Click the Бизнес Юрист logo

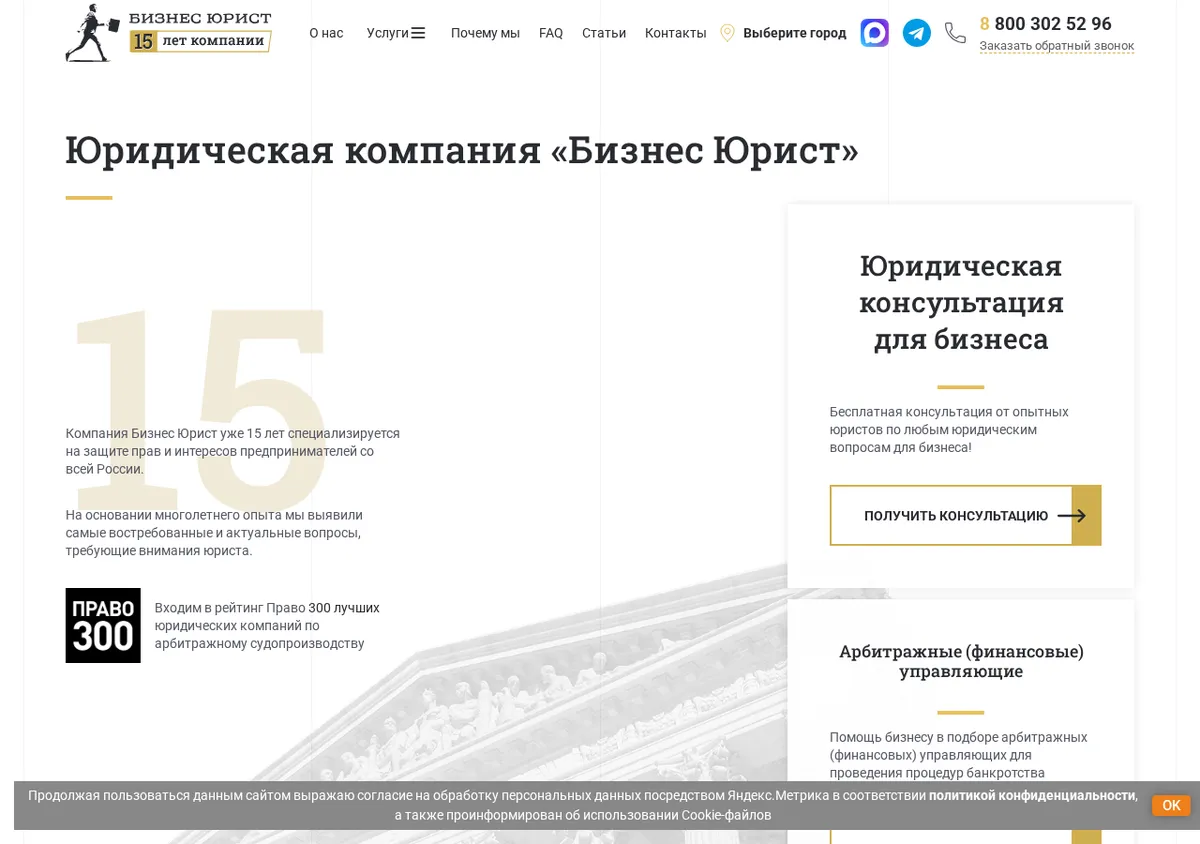168,32
